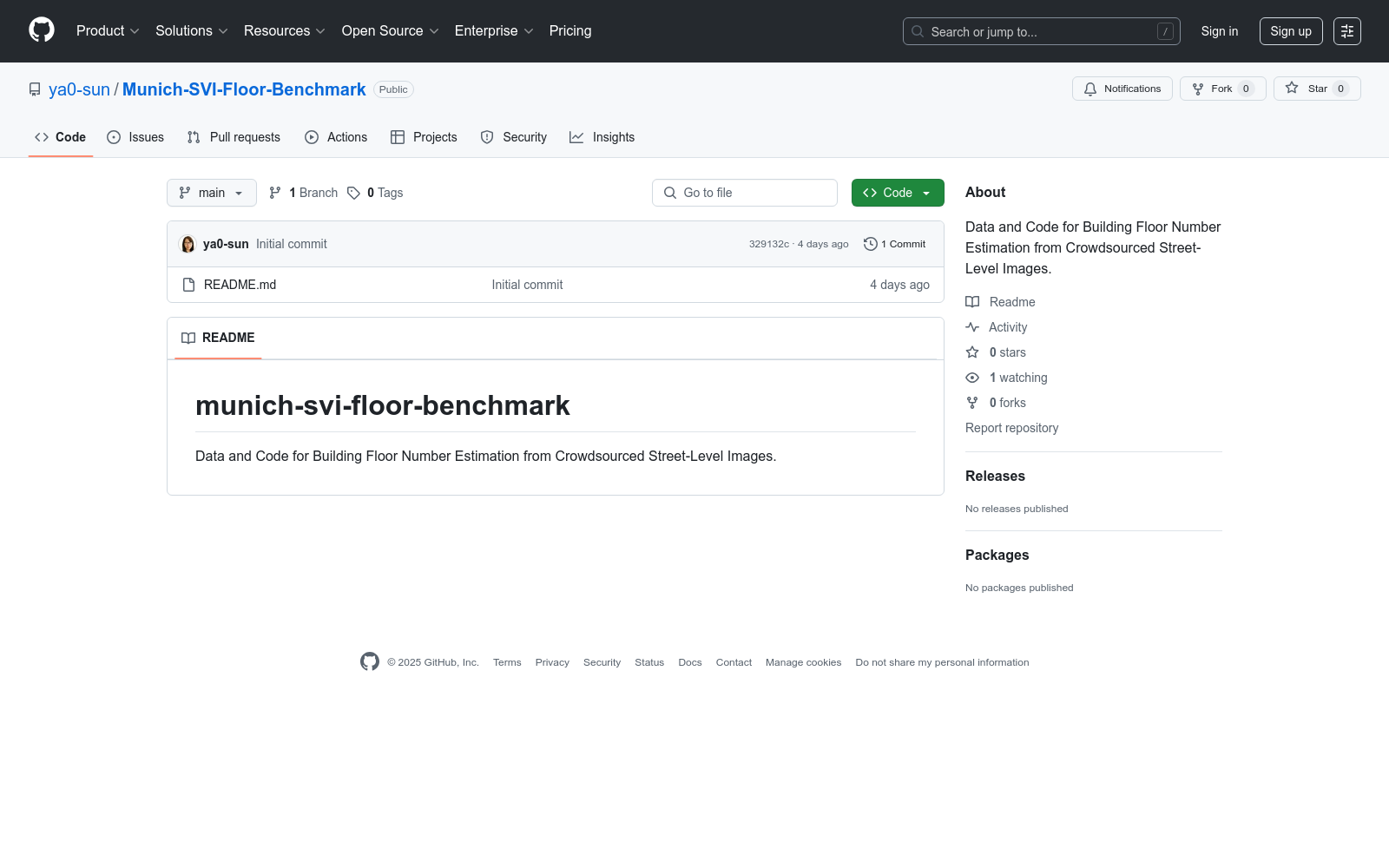Screen dimensions: 1389x868
Task: Open the Insights tab
Action: pos(602,137)
